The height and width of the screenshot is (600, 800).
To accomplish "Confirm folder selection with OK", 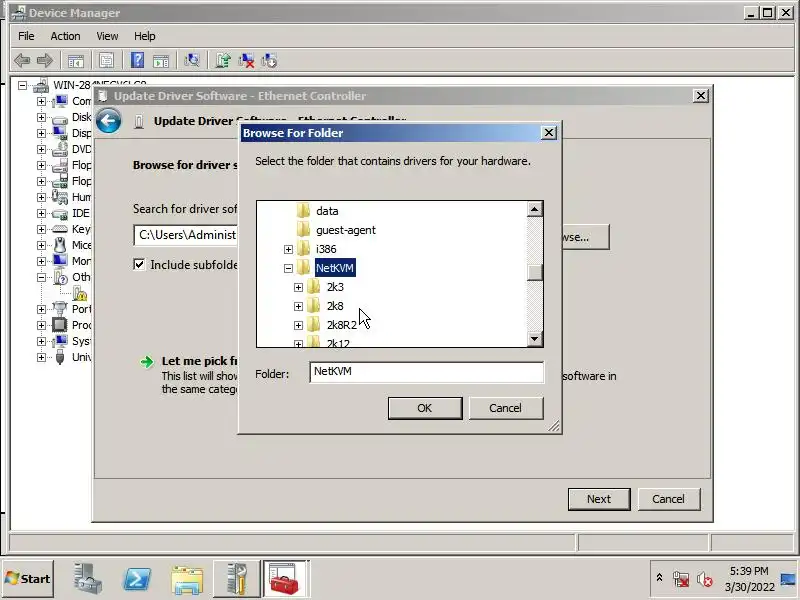I will [425, 408].
